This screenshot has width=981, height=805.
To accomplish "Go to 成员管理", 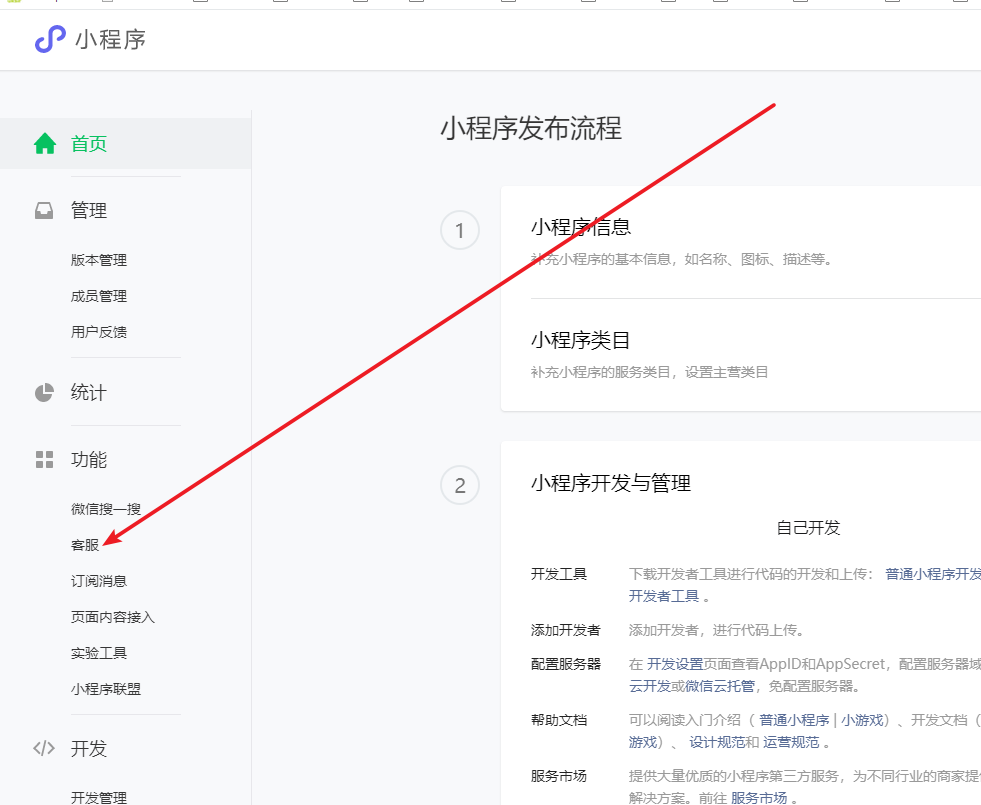I will click(99, 296).
